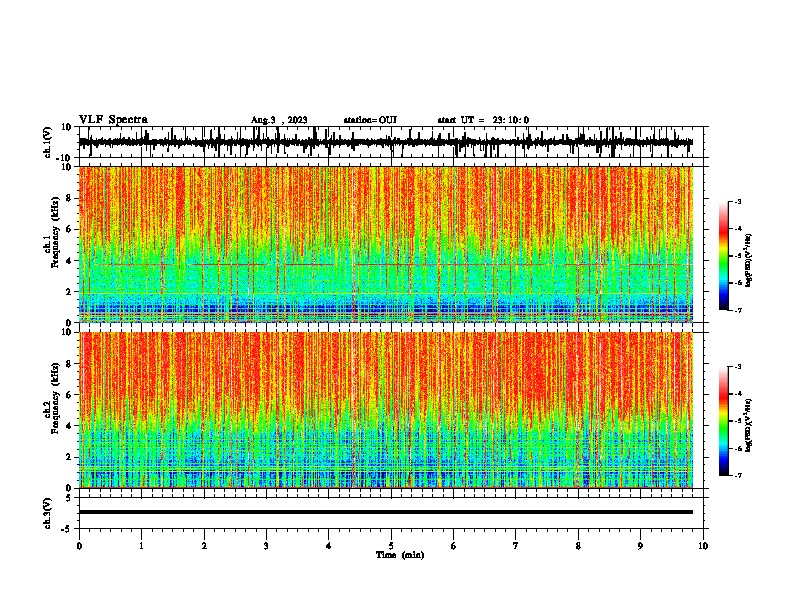Click the 'Time (min)' x-axis label
The image size is (792, 612).
point(400,555)
